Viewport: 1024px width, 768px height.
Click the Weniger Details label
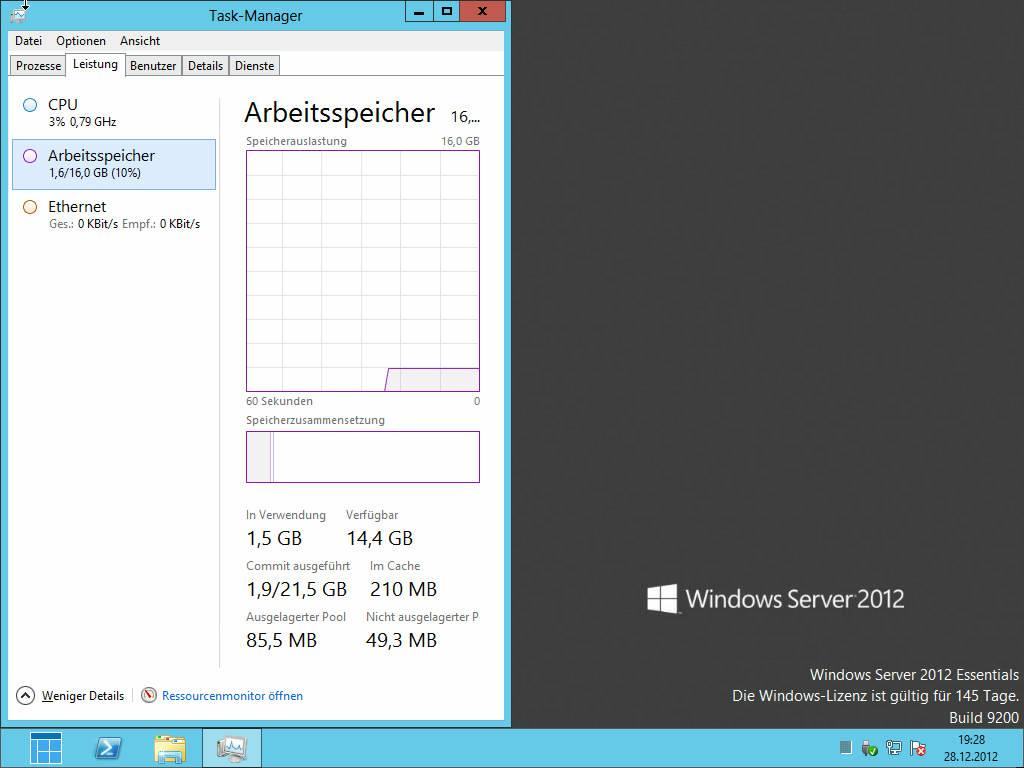83,696
